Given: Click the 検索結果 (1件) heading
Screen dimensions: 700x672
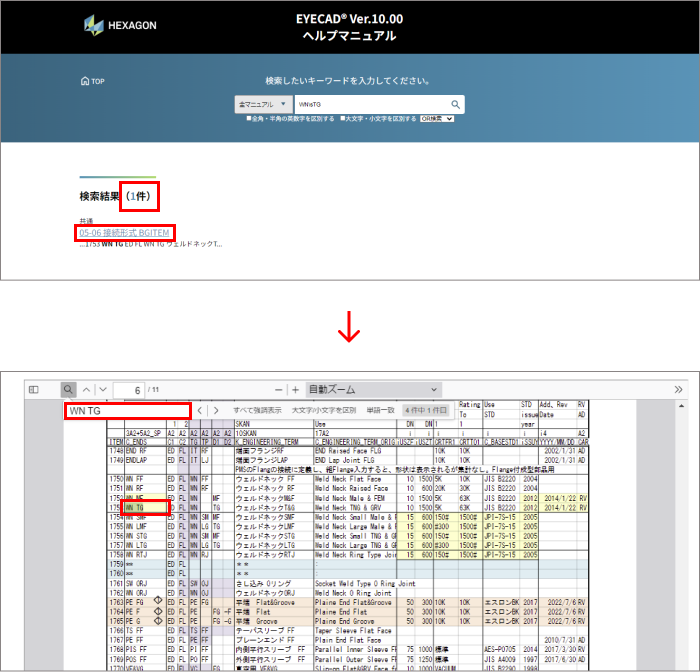Looking at the screenshot, I should [115, 196].
